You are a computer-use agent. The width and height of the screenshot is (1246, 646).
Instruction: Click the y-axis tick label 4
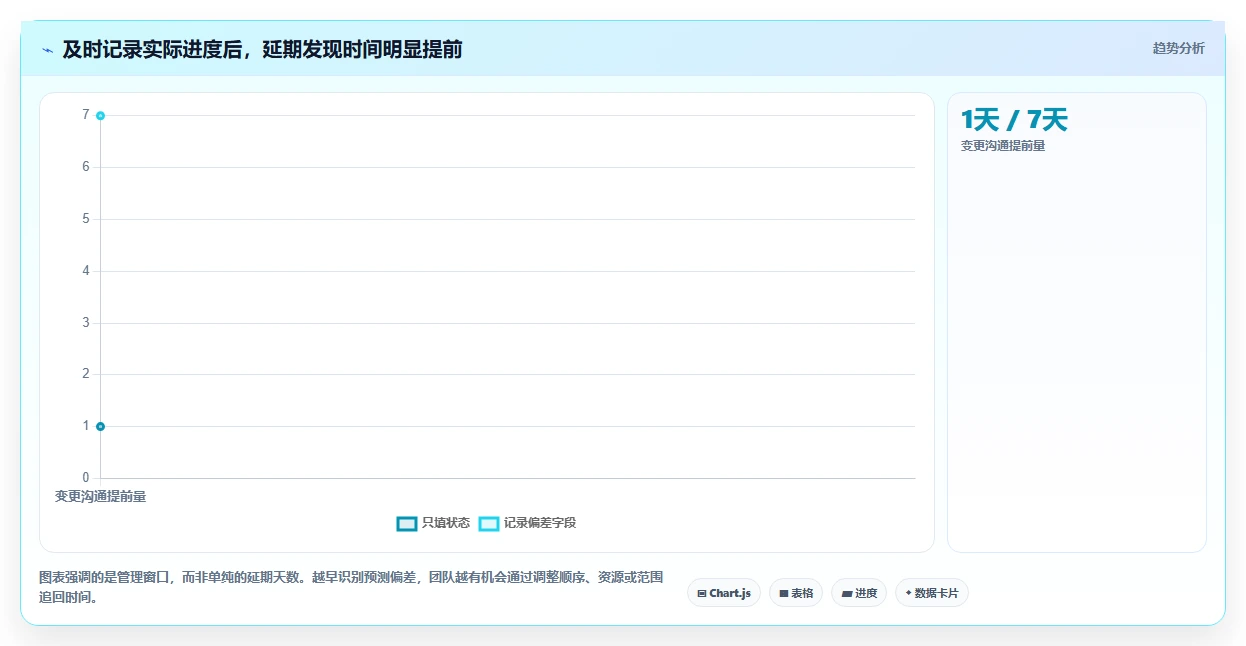(86, 271)
